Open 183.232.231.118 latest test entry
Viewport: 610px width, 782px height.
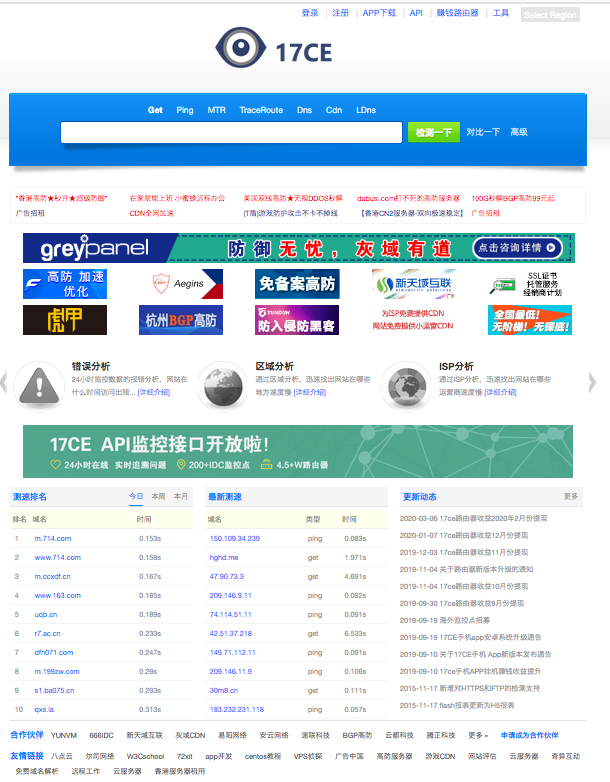[x=237, y=709]
